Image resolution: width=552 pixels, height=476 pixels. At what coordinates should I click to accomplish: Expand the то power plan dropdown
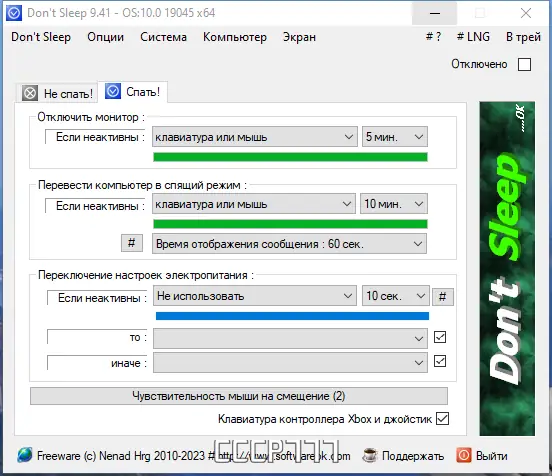(x=290, y=339)
